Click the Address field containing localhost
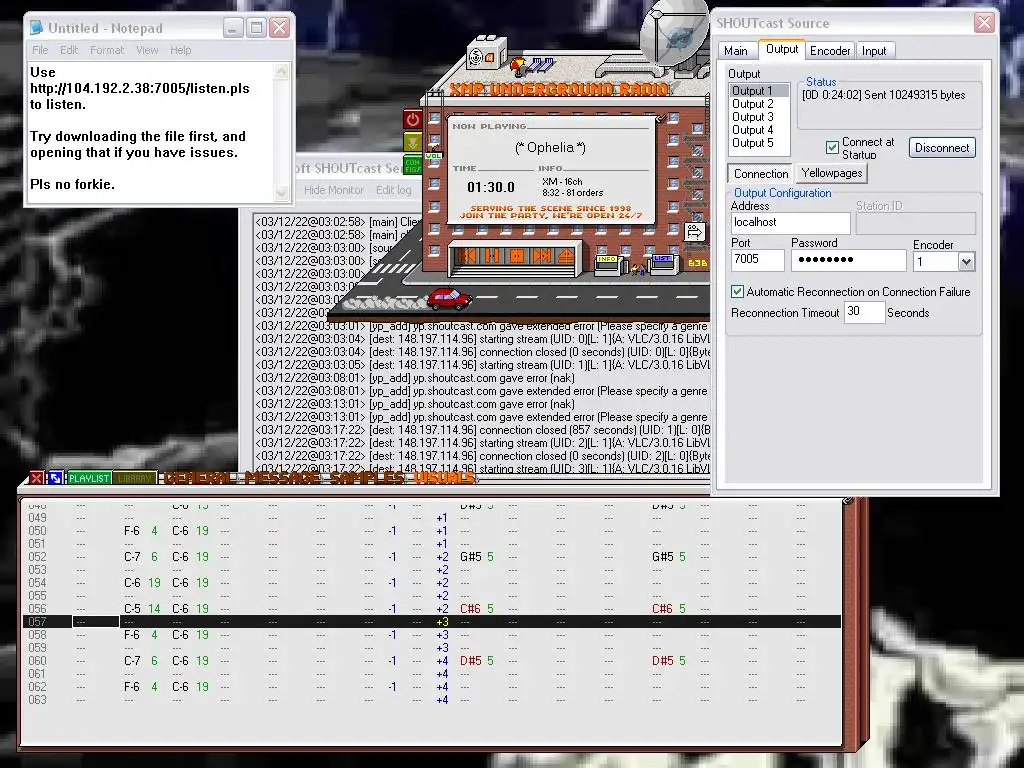This screenshot has width=1024, height=768. click(x=790, y=223)
